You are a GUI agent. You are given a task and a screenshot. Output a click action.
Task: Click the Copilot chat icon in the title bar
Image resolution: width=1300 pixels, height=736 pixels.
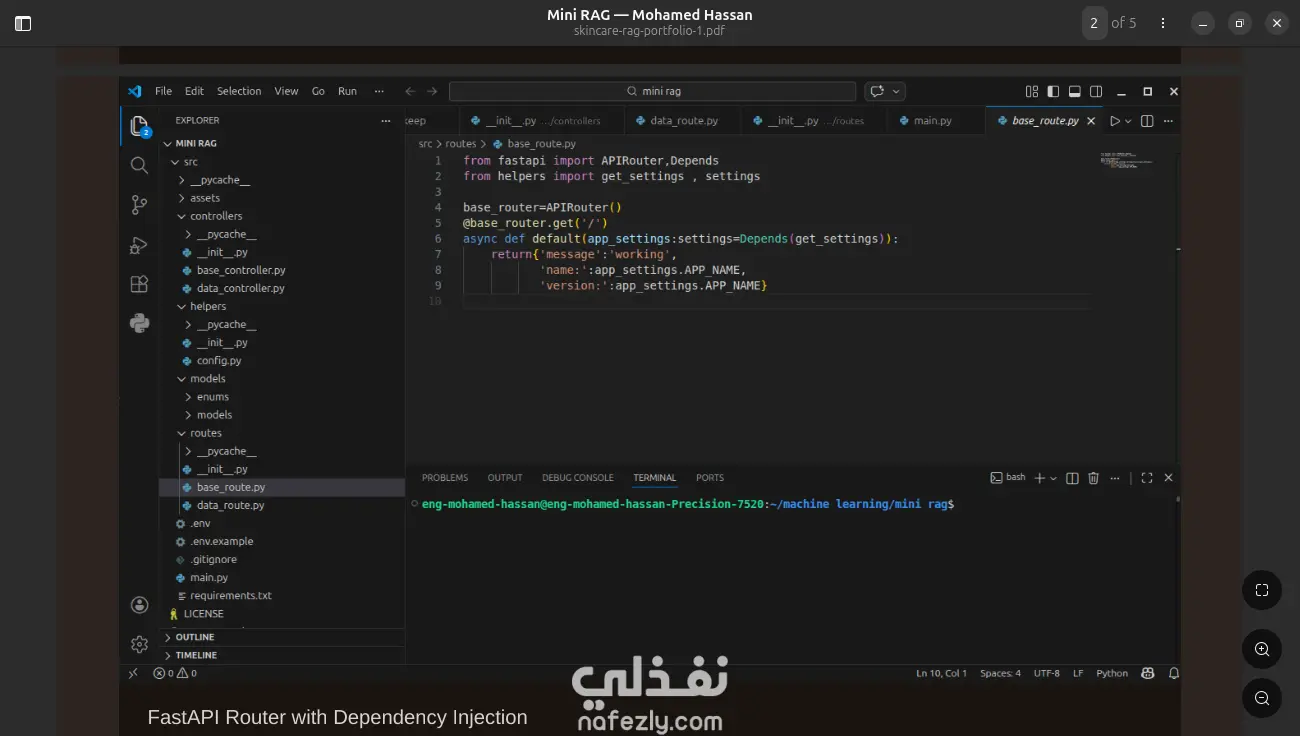(877, 91)
